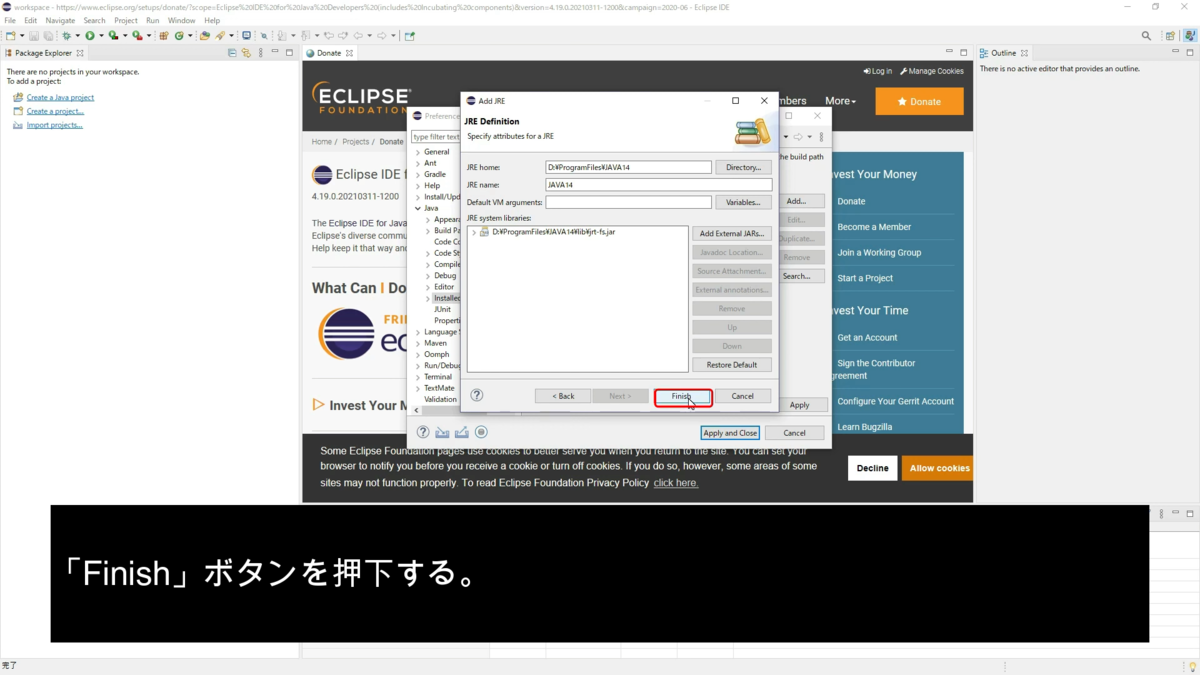This screenshot has height=675, width=1200.
Task: Click the Default VM arguments field
Action: click(629, 202)
